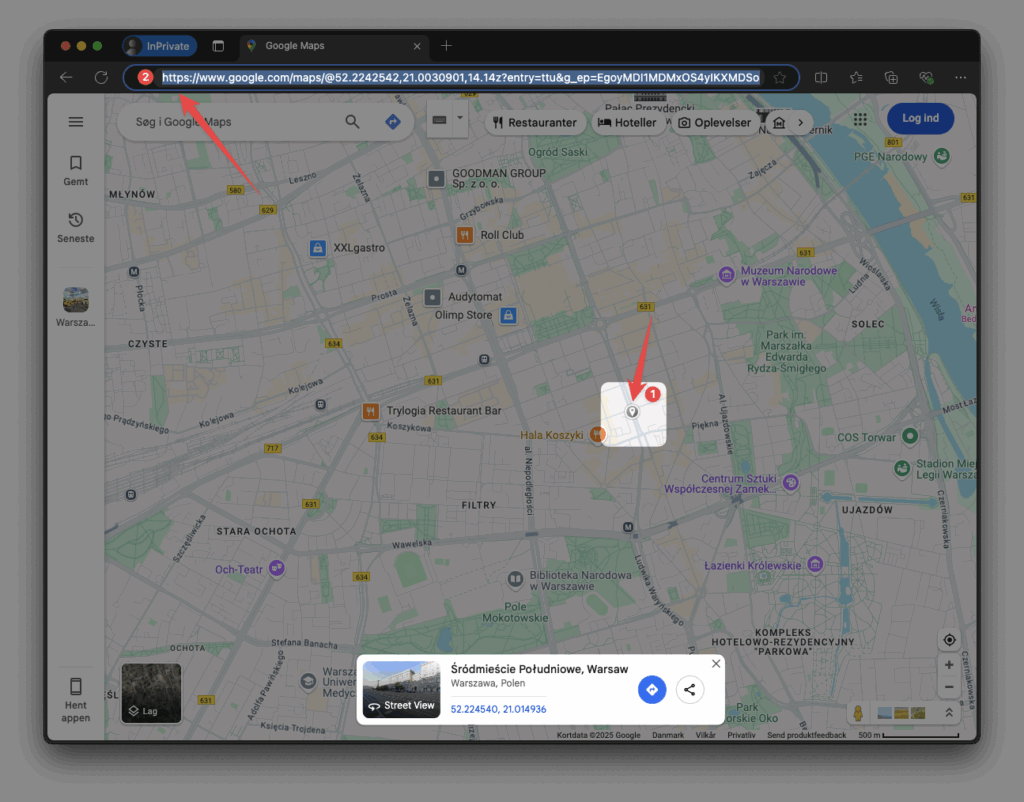Open the Seneste recent history panel
The width and height of the screenshot is (1024, 802).
tap(76, 228)
